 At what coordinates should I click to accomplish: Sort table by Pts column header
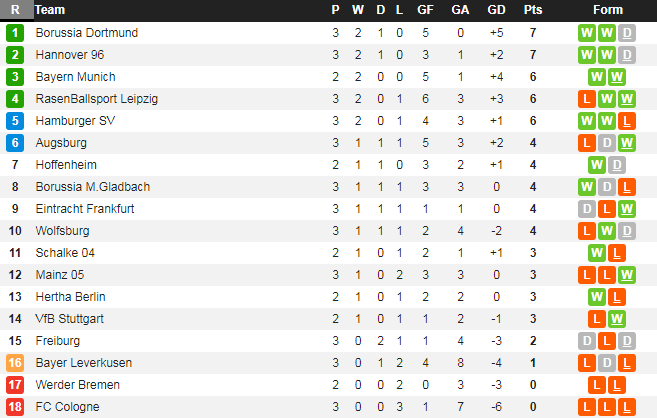point(533,10)
